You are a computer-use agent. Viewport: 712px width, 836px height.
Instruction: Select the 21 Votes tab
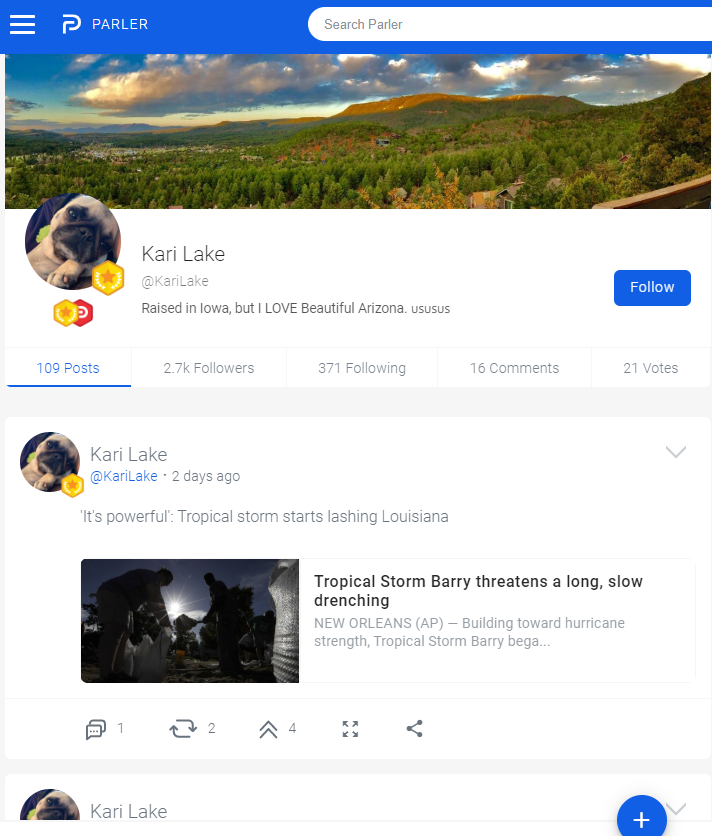pos(650,368)
